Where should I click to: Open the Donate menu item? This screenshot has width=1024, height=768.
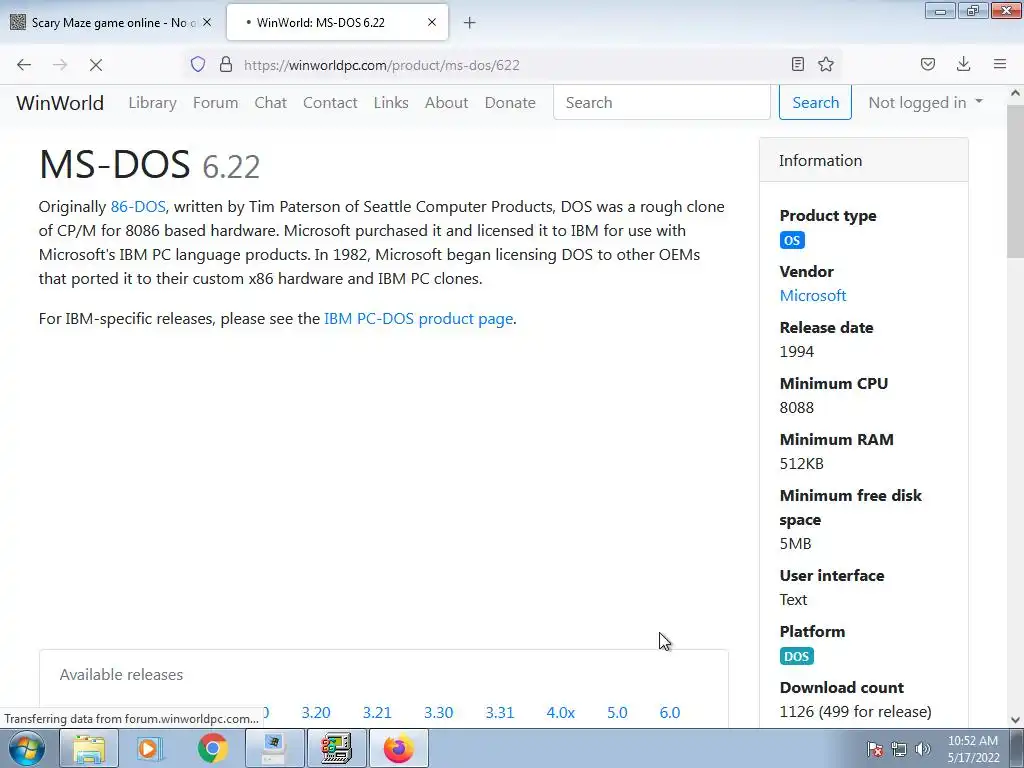pyautogui.click(x=510, y=103)
